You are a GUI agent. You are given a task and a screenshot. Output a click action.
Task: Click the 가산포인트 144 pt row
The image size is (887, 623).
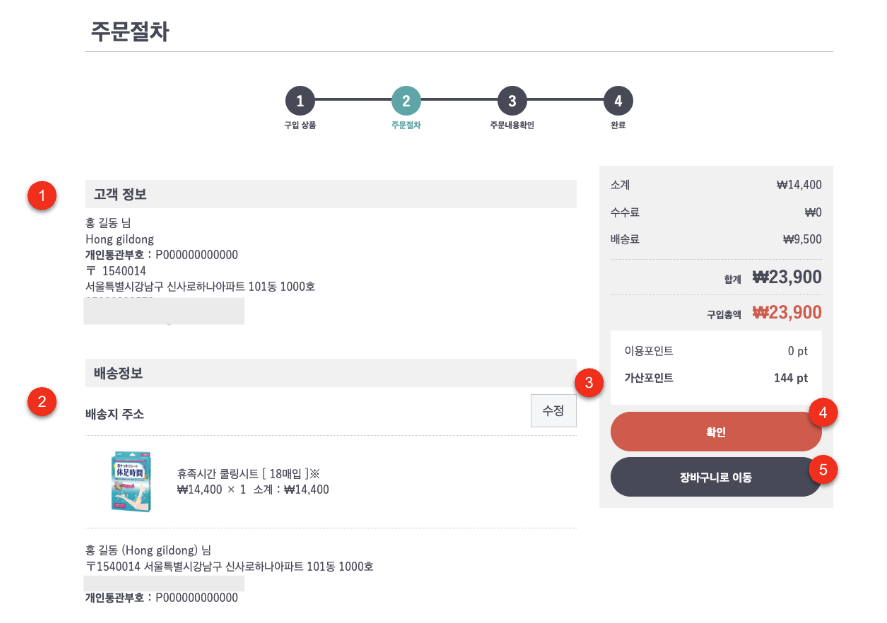[716, 378]
